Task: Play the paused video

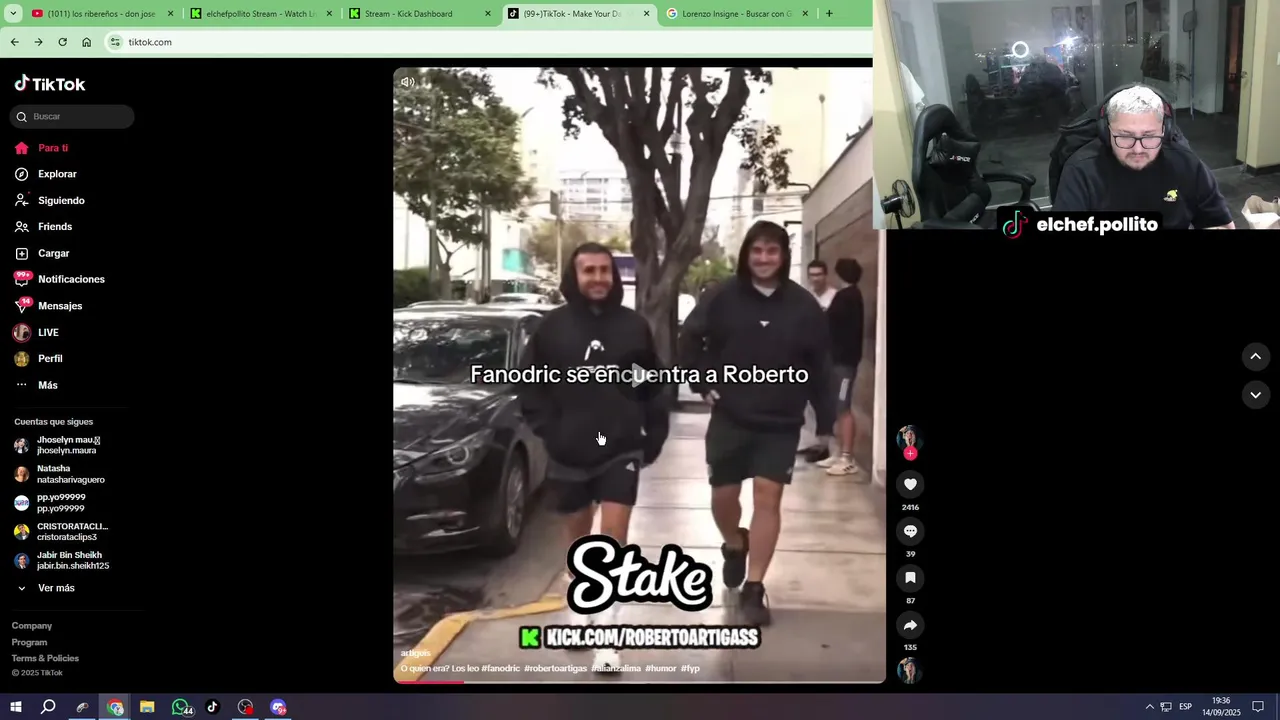Action: click(x=639, y=374)
